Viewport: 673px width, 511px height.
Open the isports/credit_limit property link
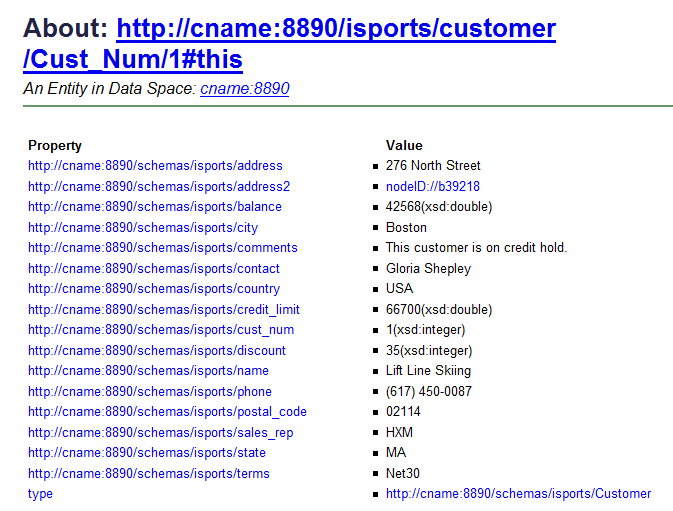pos(163,310)
